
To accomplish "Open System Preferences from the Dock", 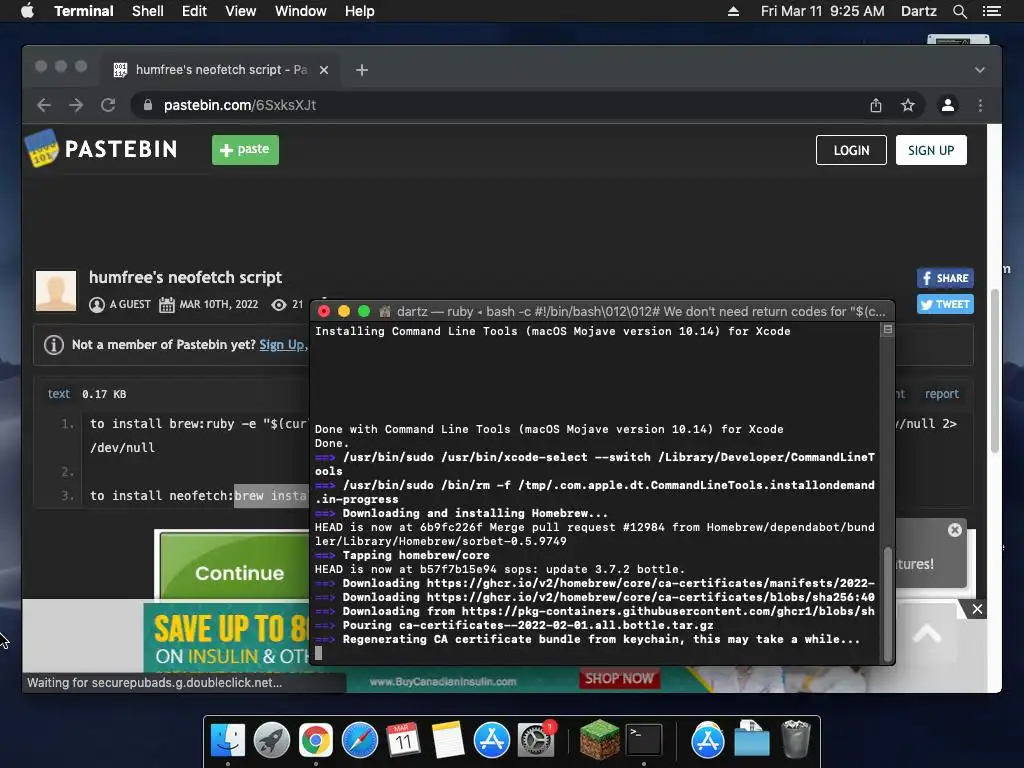I will 536,740.
